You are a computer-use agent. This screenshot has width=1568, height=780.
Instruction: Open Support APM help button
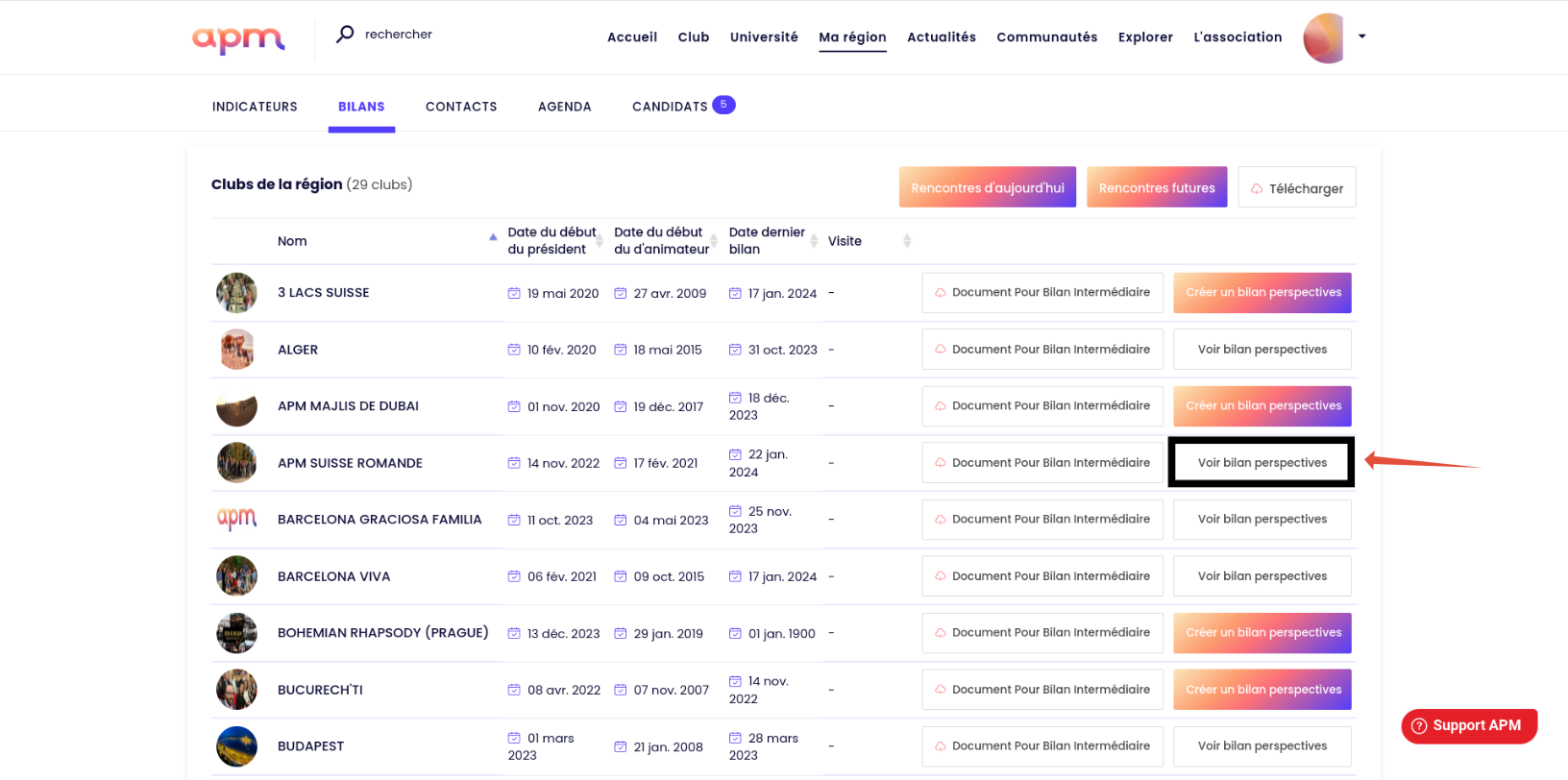(1469, 726)
